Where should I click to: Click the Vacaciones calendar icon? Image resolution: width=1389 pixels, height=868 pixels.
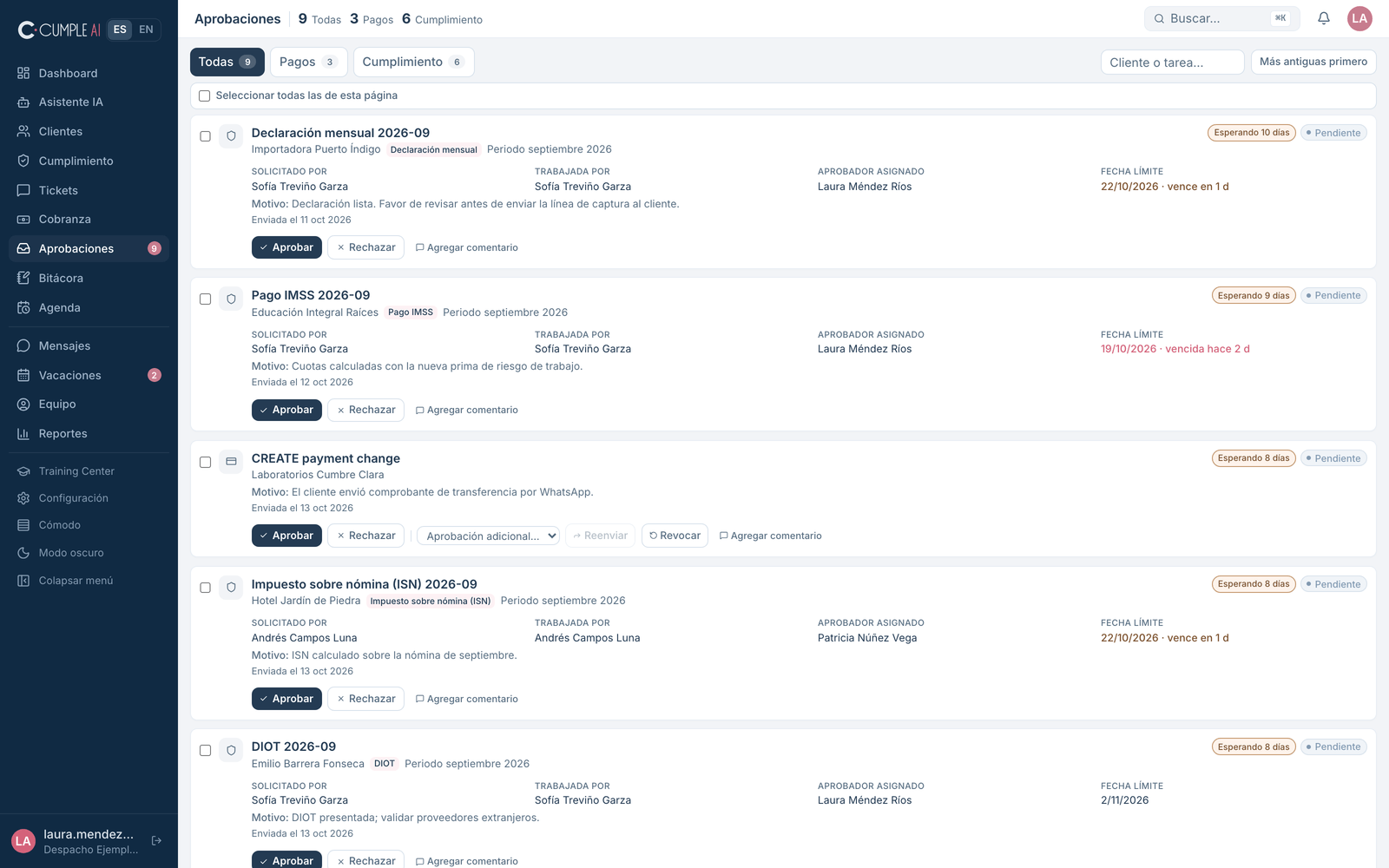(23, 375)
